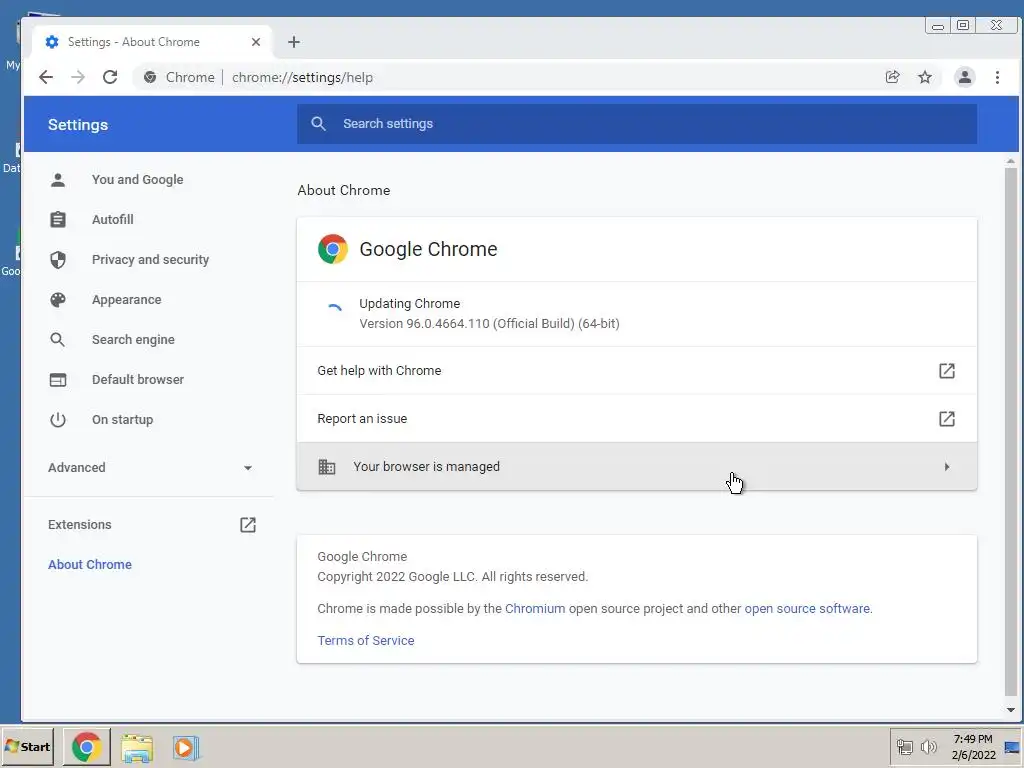Open Privacy and security section
The image size is (1024, 768).
pyautogui.click(x=150, y=259)
